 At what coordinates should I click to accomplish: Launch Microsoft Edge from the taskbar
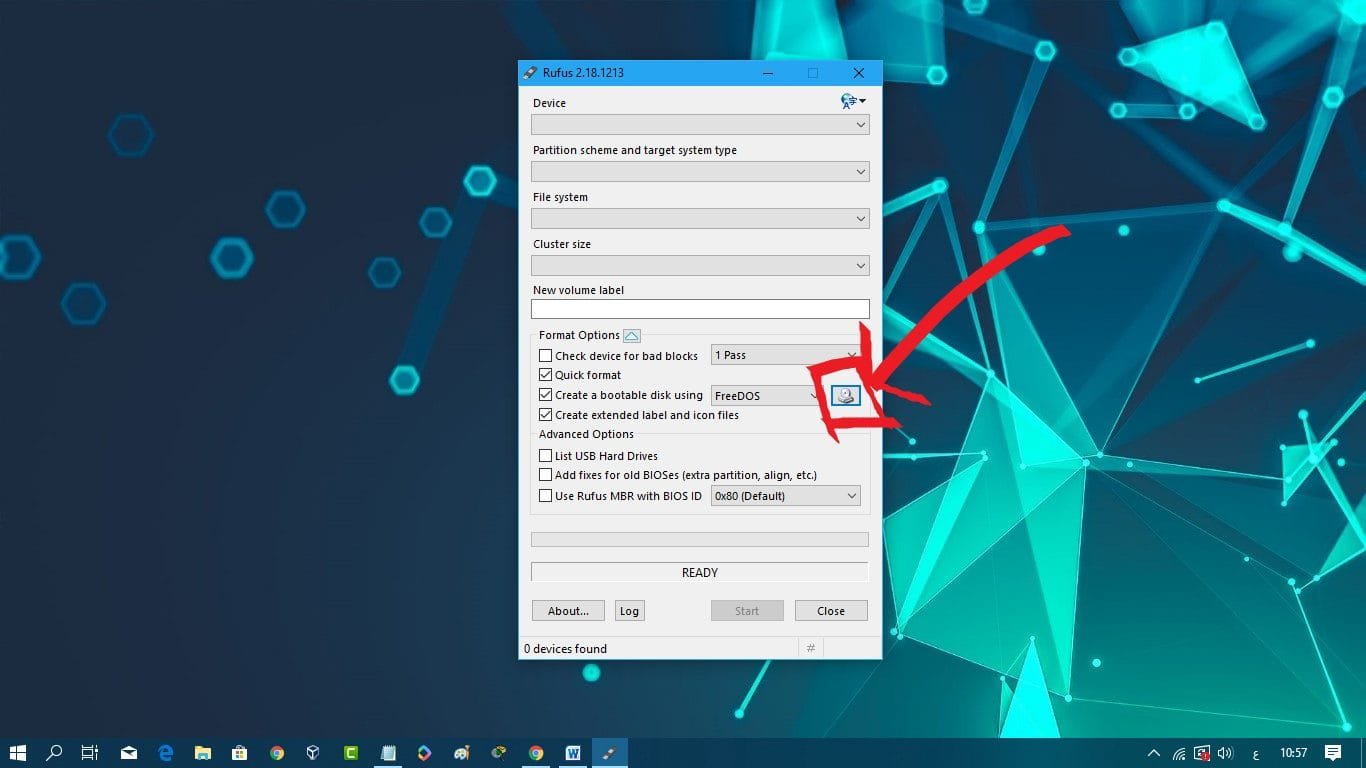[166, 753]
